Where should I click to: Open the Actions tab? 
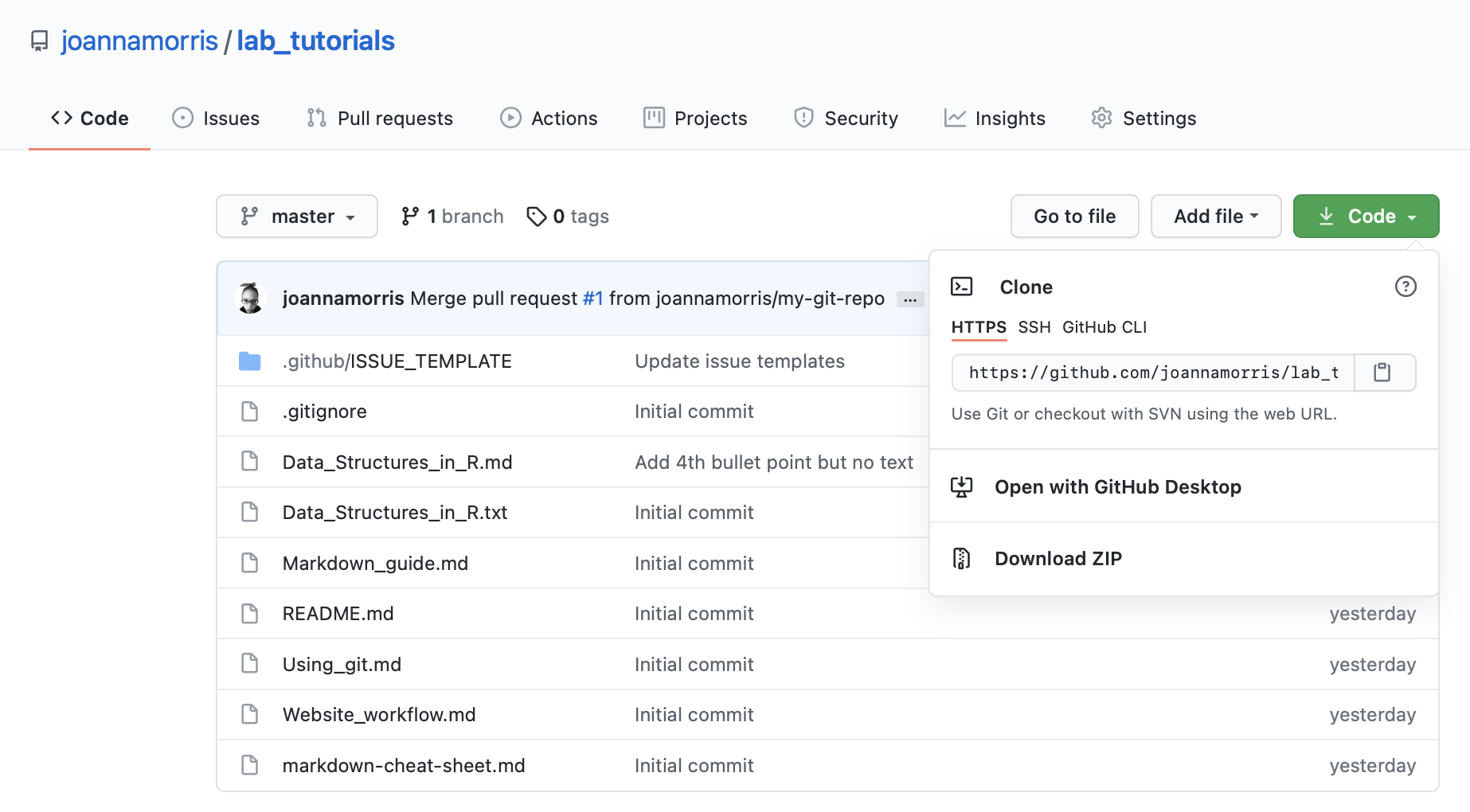[549, 118]
